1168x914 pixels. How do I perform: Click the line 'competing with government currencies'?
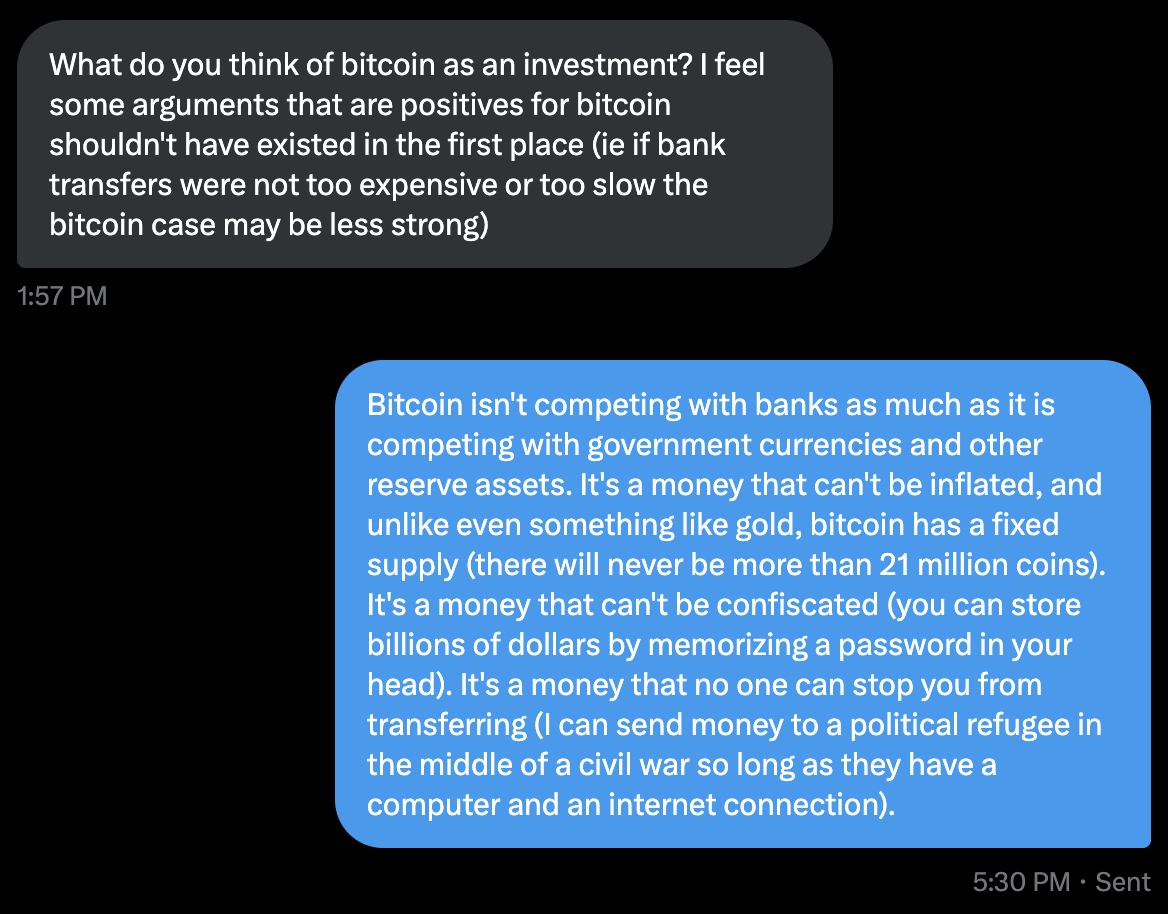point(704,445)
